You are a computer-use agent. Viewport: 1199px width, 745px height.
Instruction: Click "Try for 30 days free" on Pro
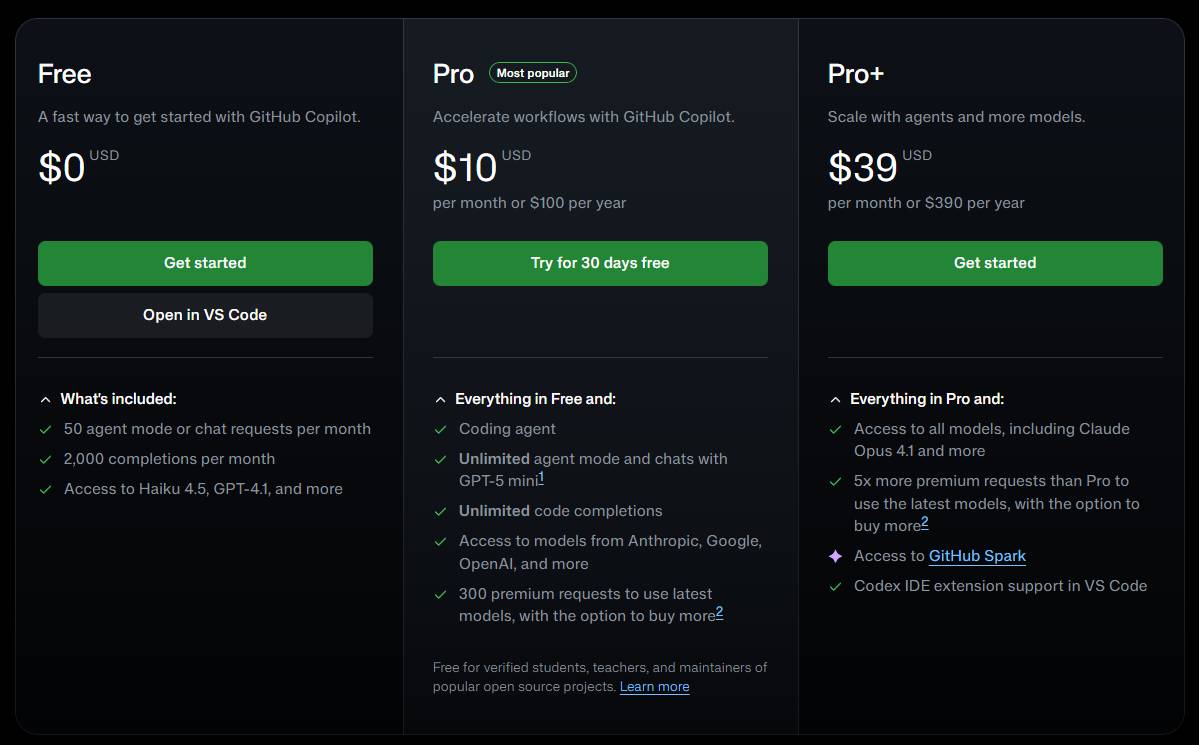click(x=600, y=263)
